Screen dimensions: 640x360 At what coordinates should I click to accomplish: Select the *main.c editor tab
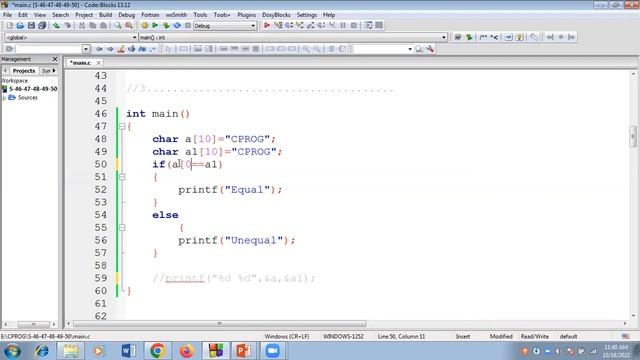point(80,63)
